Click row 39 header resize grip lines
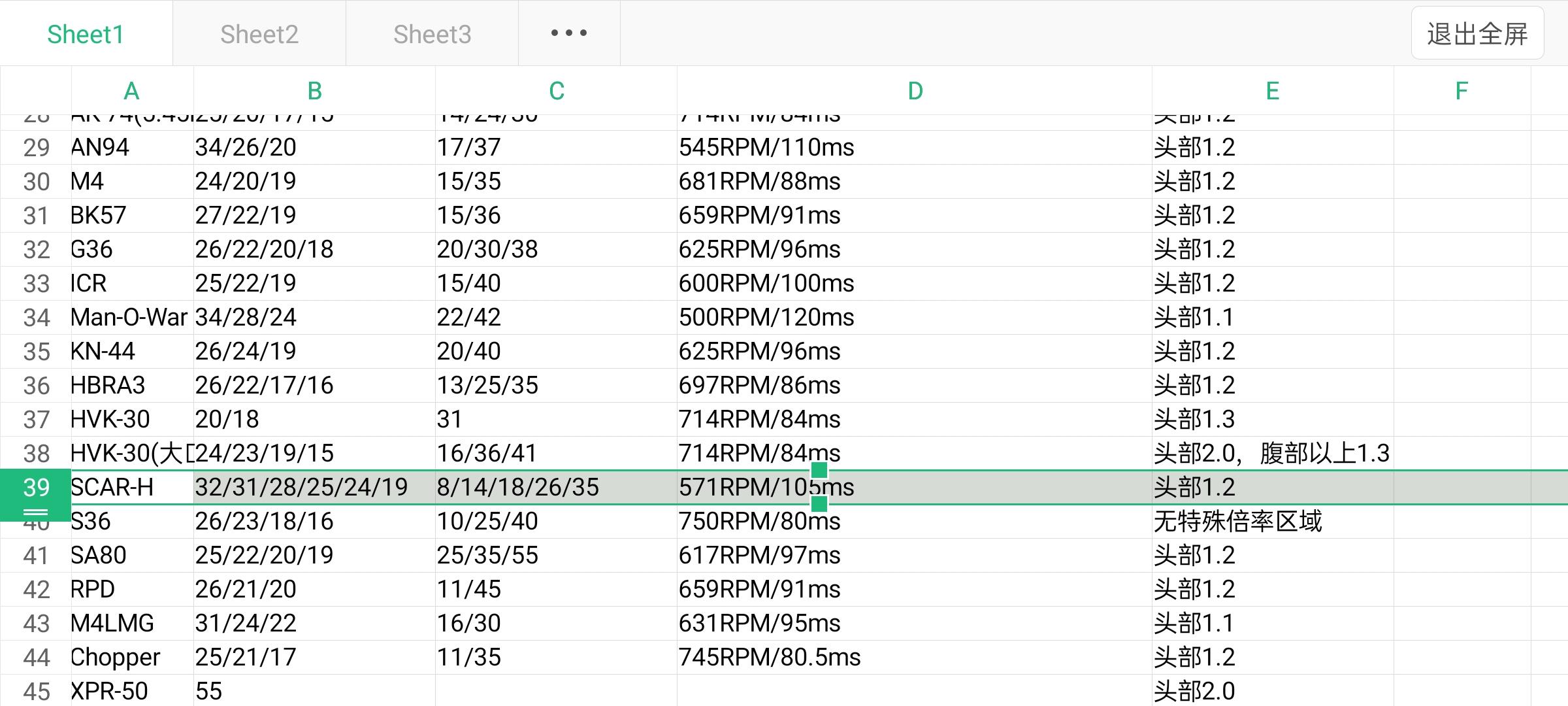The height and width of the screenshot is (706, 1568). [x=36, y=513]
